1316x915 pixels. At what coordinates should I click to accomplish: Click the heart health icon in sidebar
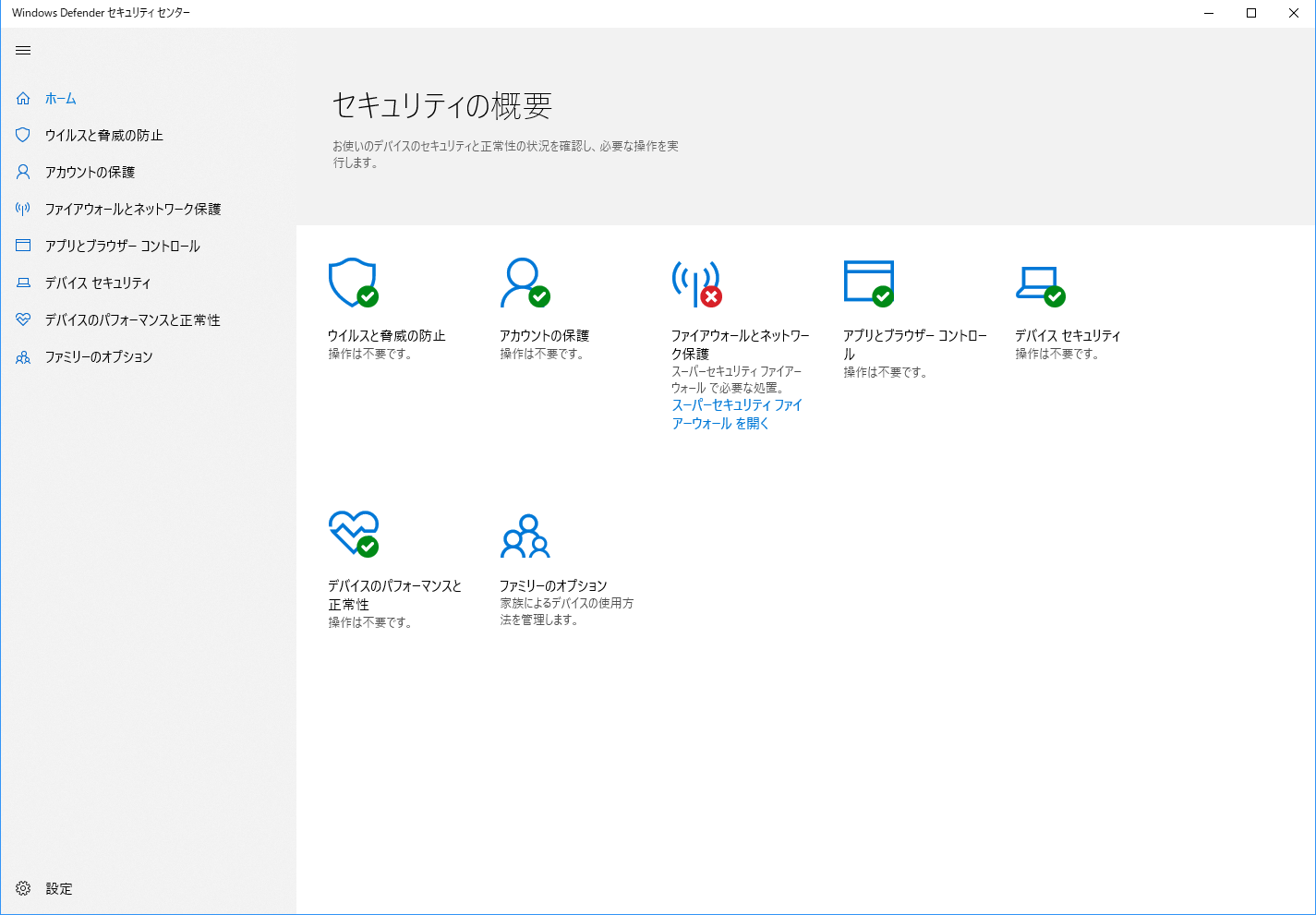tap(23, 319)
